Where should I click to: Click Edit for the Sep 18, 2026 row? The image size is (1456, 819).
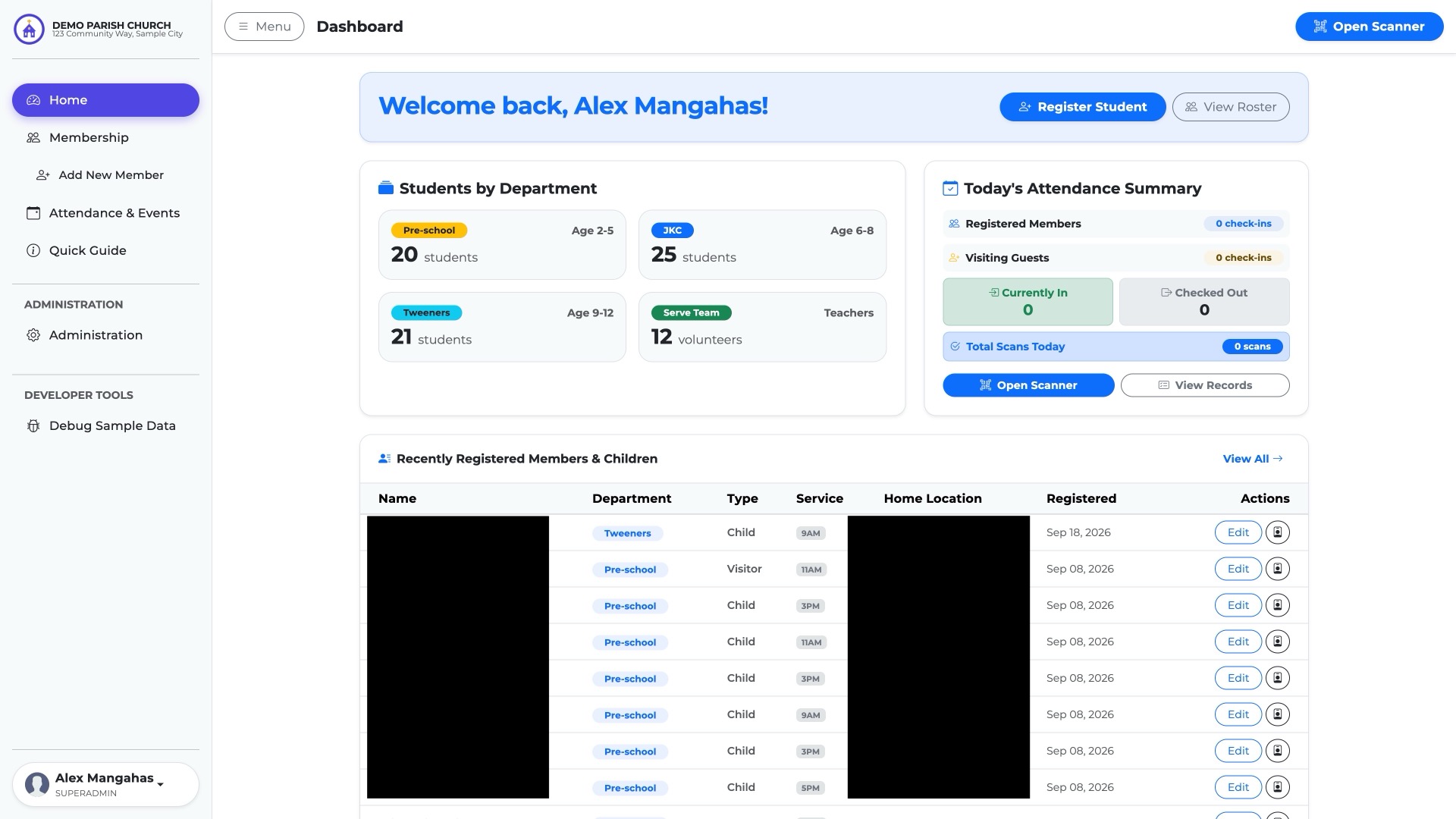(x=1238, y=532)
